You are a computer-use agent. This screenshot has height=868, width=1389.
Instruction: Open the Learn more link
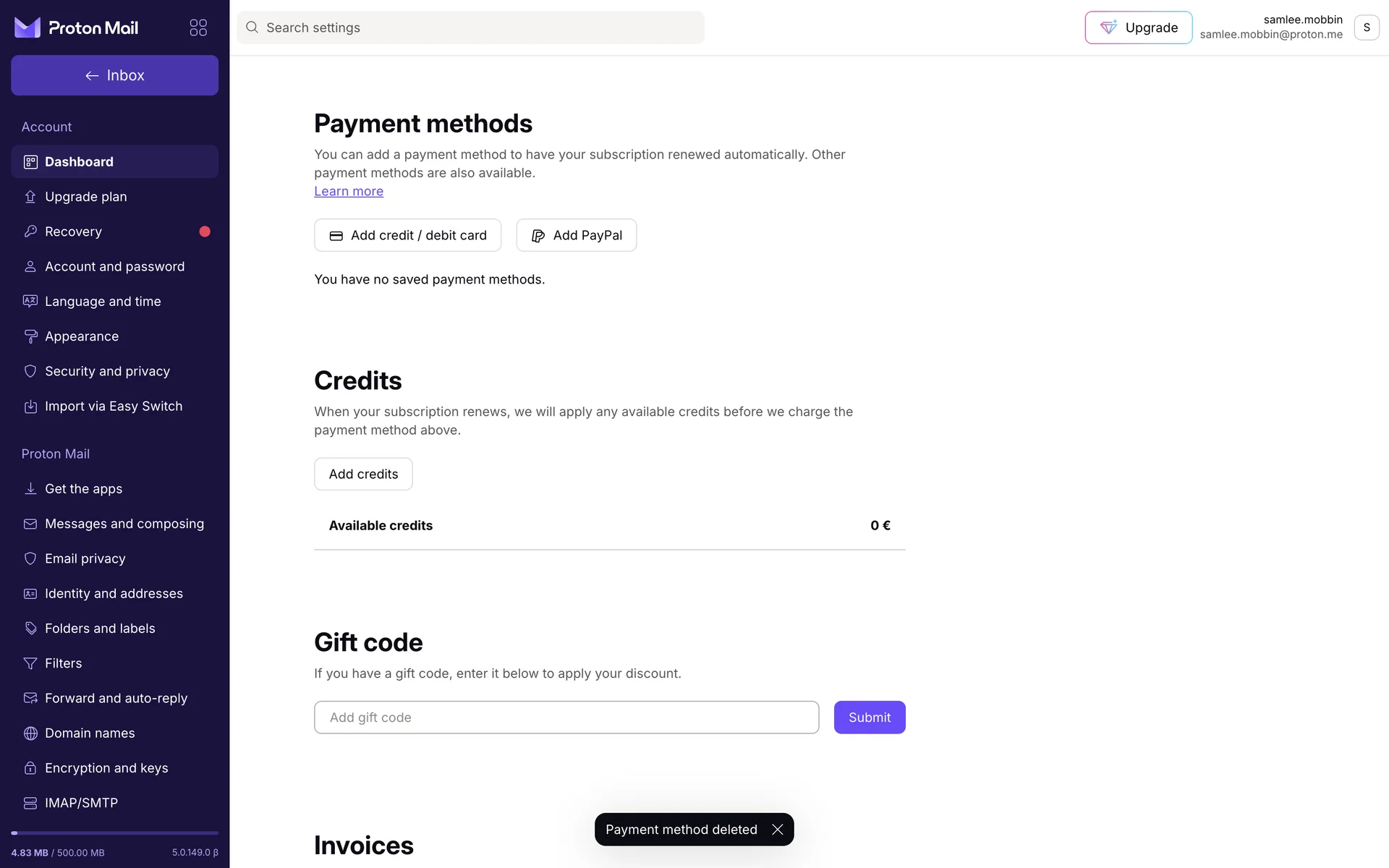tap(349, 192)
